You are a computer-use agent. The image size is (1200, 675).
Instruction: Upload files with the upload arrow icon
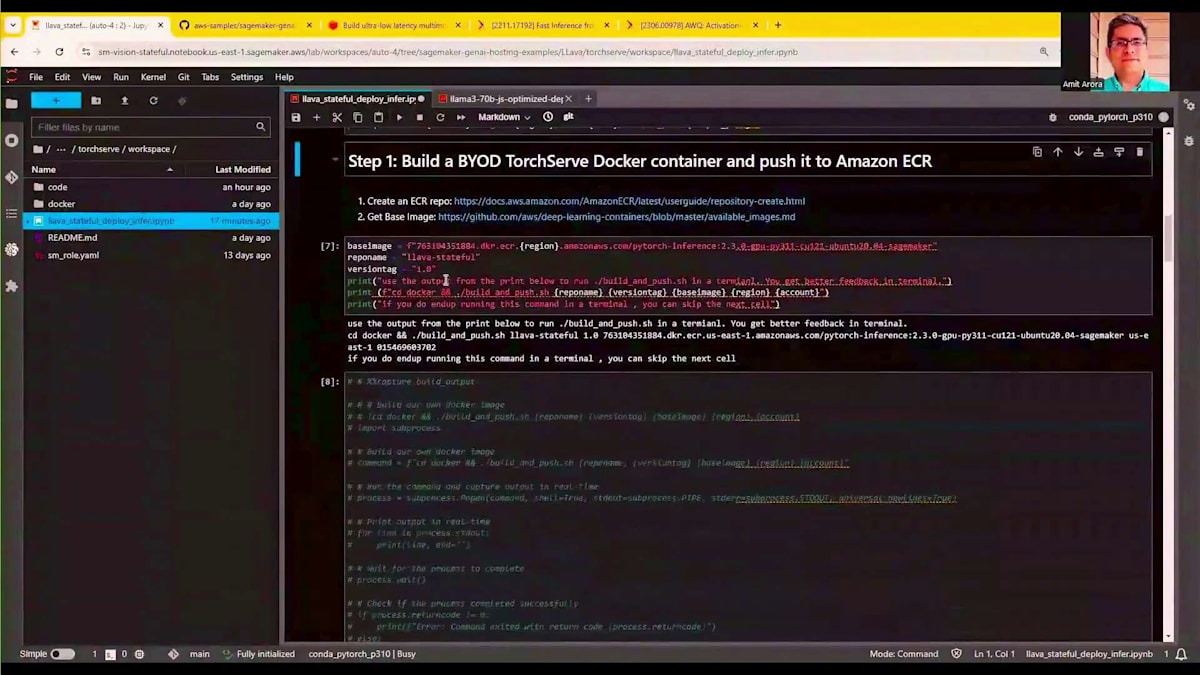(124, 100)
